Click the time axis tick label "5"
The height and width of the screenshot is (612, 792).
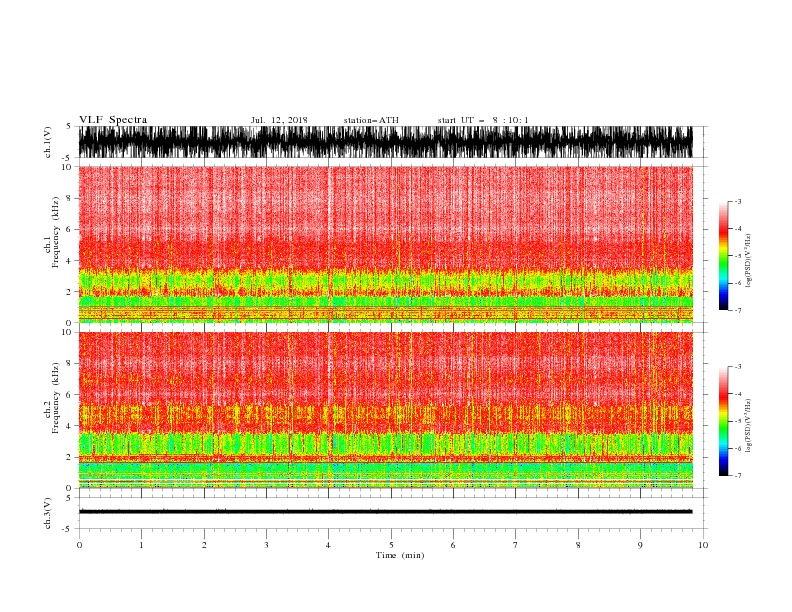click(x=391, y=545)
